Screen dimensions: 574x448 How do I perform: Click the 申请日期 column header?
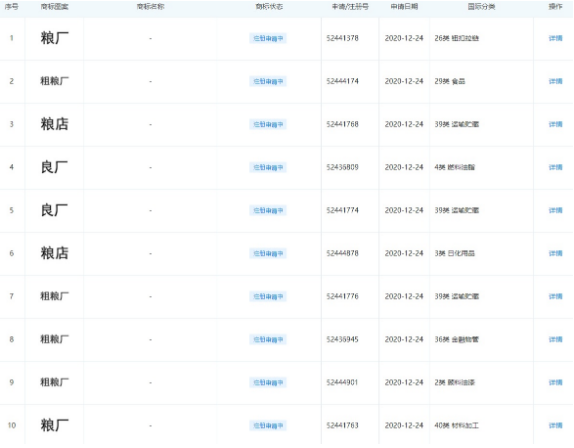(x=404, y=7)
